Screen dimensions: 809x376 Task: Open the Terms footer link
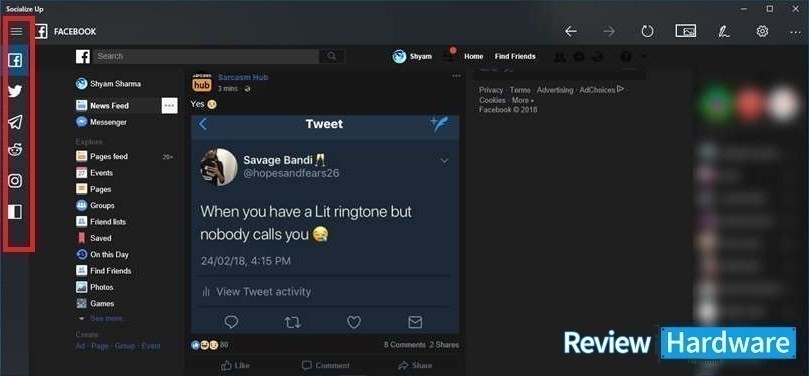coord(520,90)
